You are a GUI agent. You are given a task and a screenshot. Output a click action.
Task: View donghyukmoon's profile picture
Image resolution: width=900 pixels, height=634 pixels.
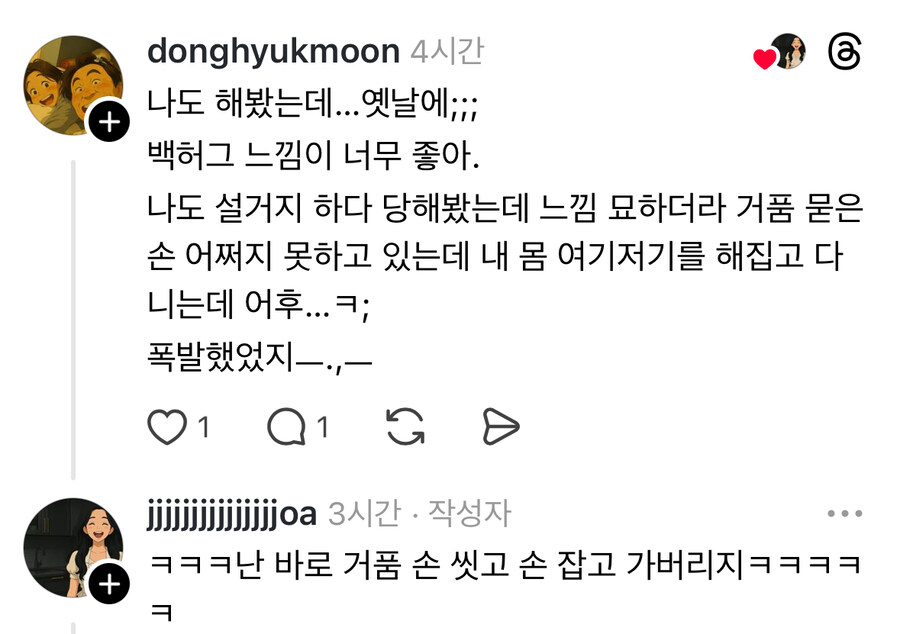point(73,85)
